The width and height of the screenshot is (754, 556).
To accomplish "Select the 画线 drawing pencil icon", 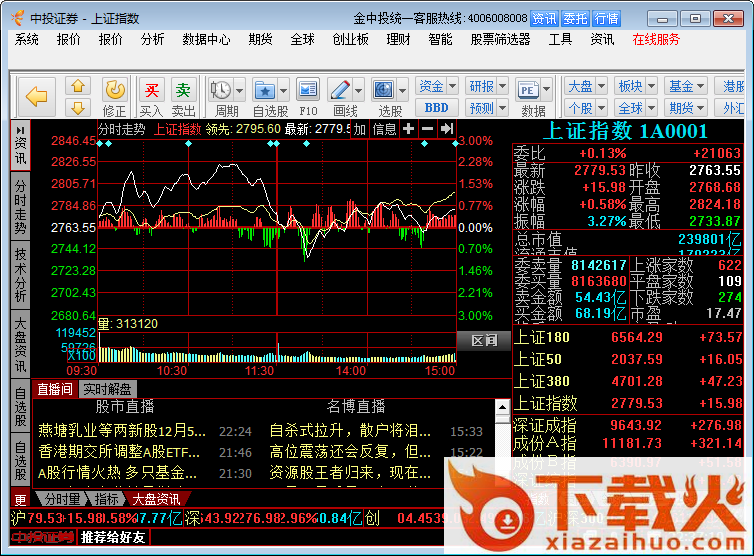I will pos(340,90).
